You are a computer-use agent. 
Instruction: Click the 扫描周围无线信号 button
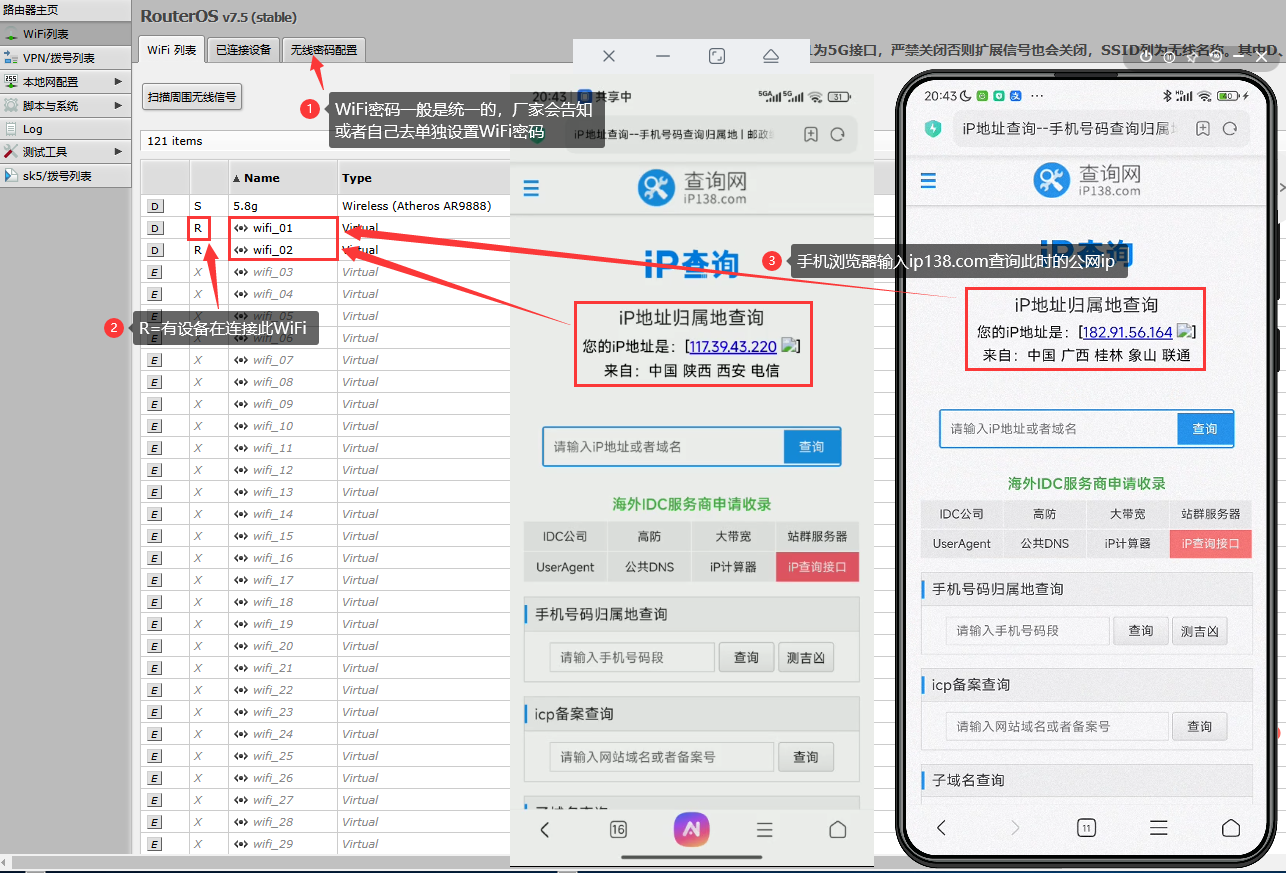[192, 97]
